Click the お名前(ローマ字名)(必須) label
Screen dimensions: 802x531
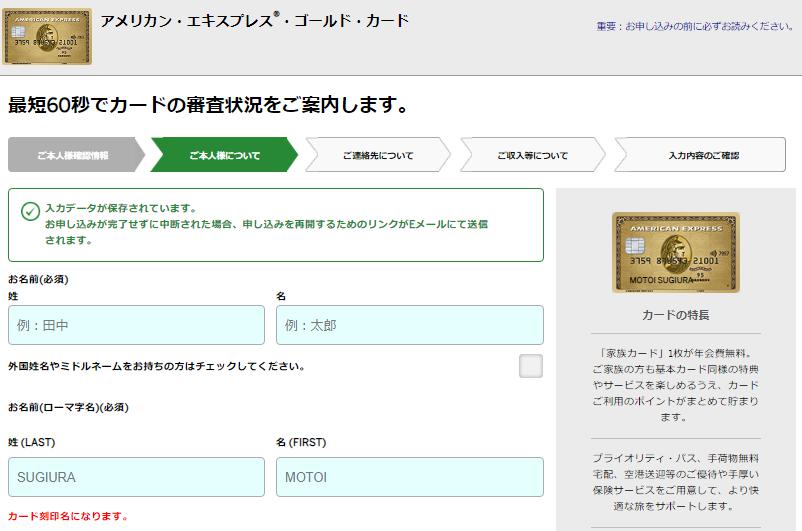(x=68, y=407)
